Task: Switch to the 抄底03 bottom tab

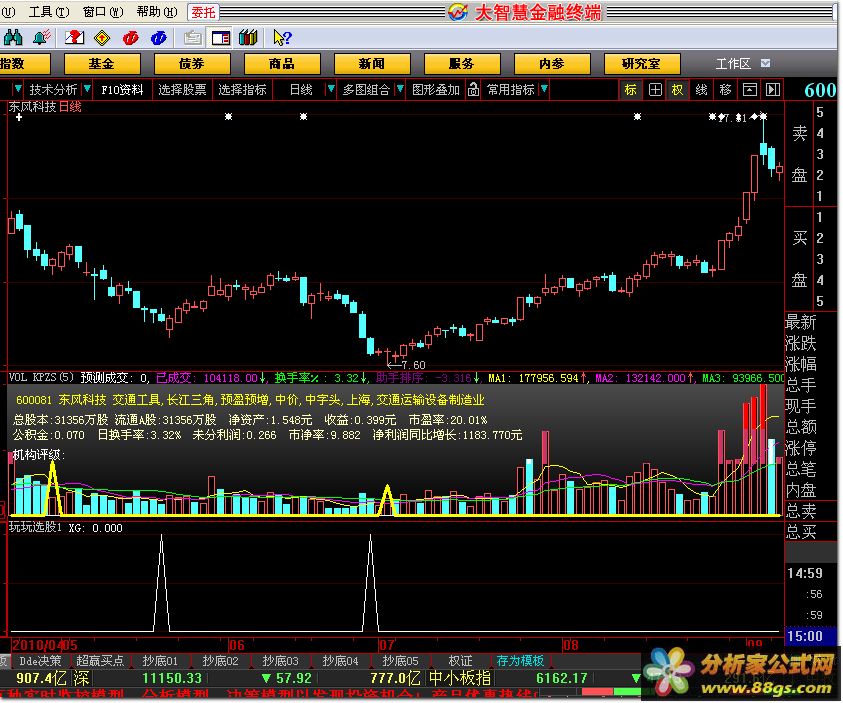Action: 280,661
